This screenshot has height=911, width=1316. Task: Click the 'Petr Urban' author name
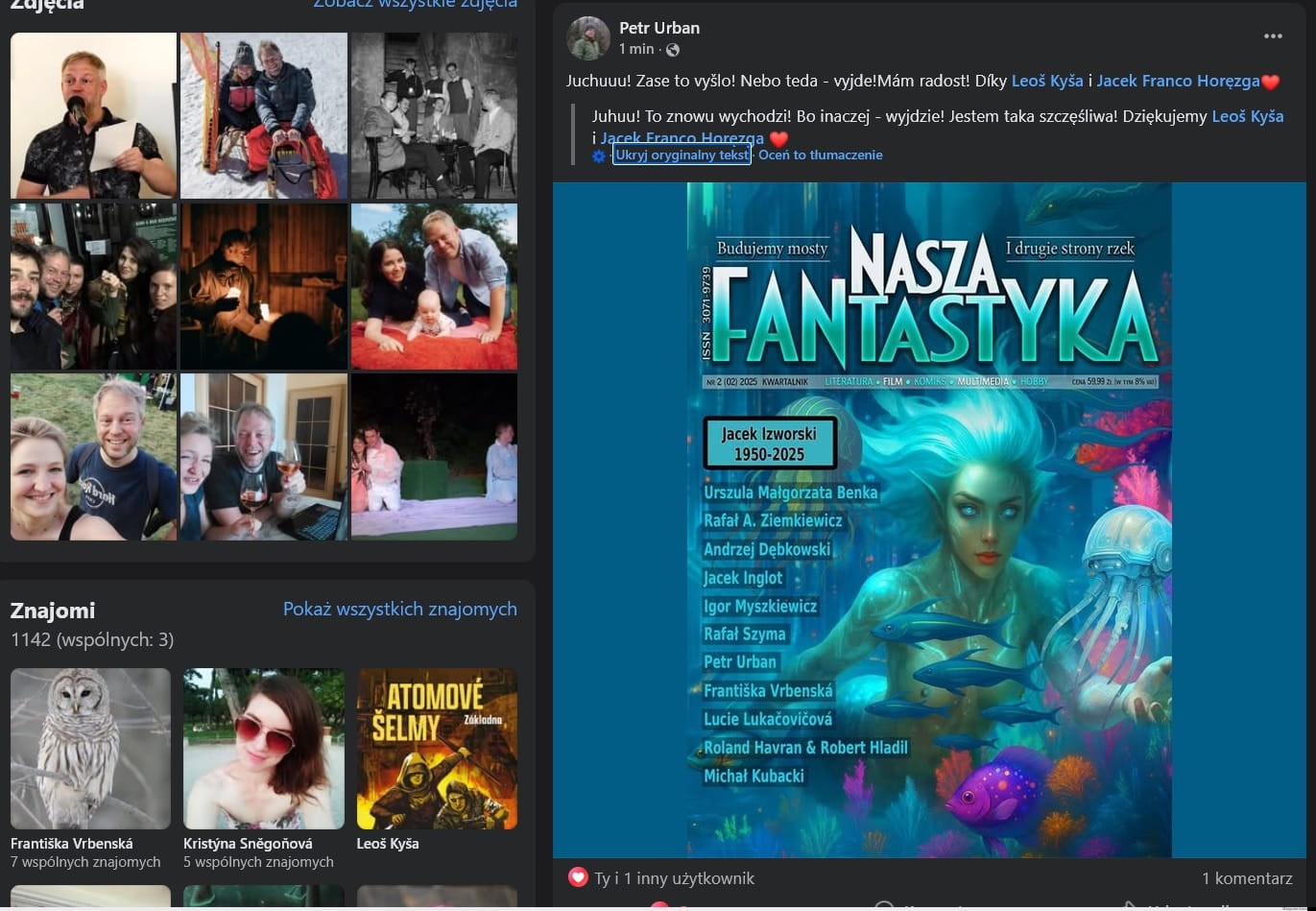coord(658,28)
